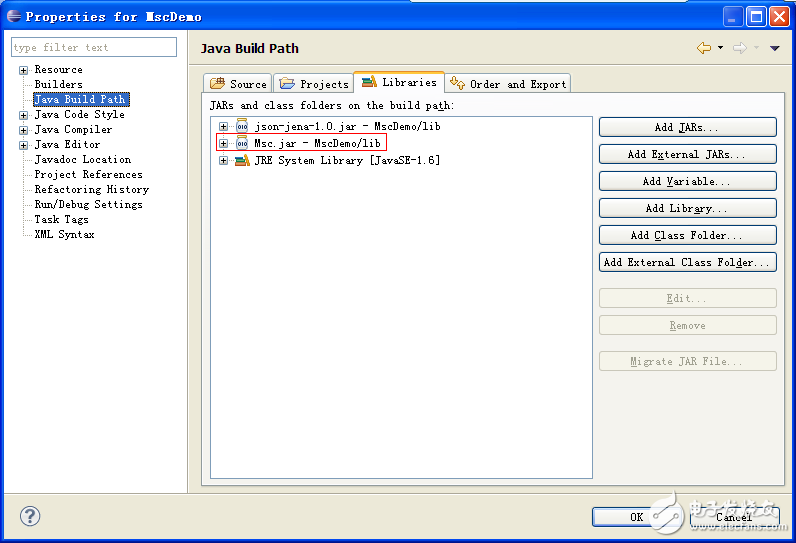
Task: Confirm with the OK button
Action: click(x=637, y=517)
